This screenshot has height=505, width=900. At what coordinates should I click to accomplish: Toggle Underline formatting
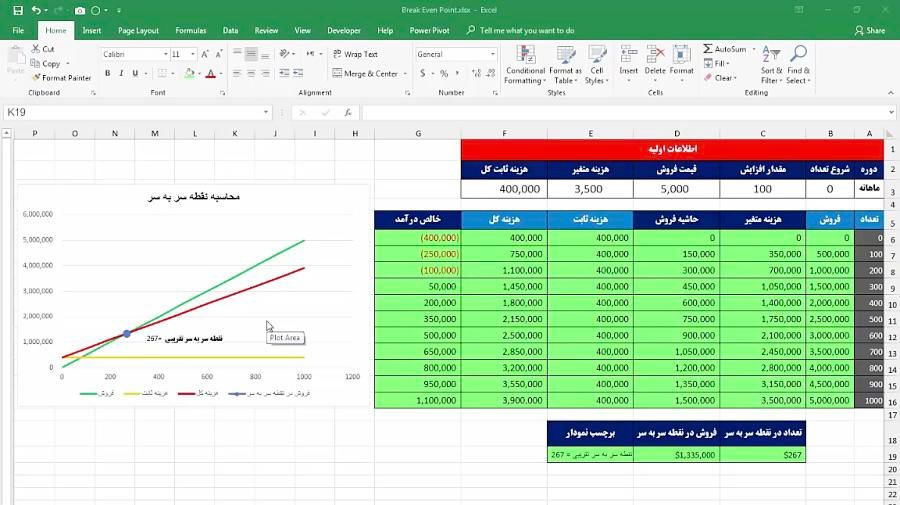[135, 73]
